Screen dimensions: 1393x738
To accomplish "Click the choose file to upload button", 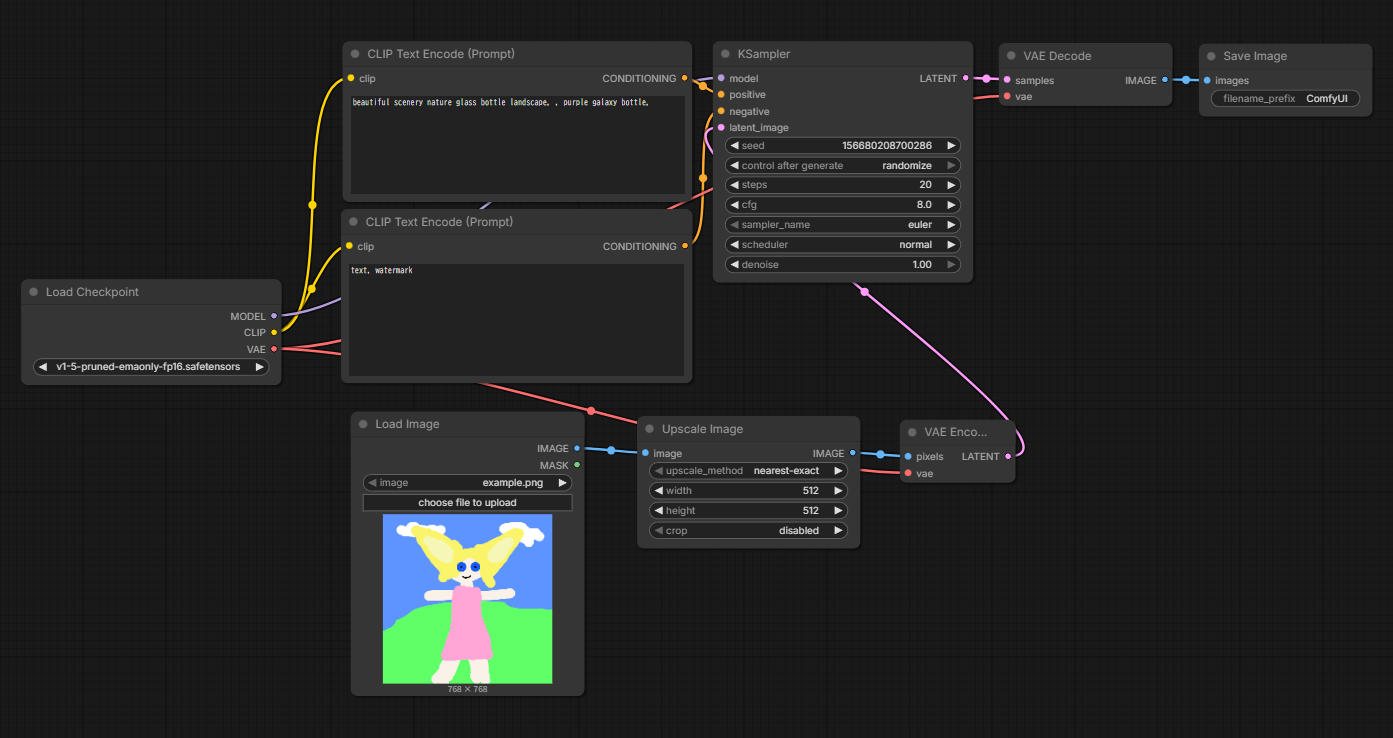I will (x=467, y=502).
